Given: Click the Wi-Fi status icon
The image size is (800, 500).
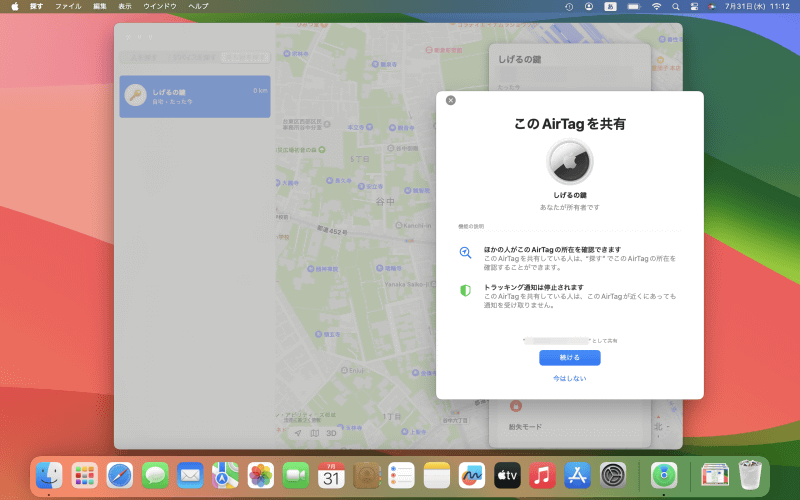Looking at the screenshot, I should click(x=656, y=7).
